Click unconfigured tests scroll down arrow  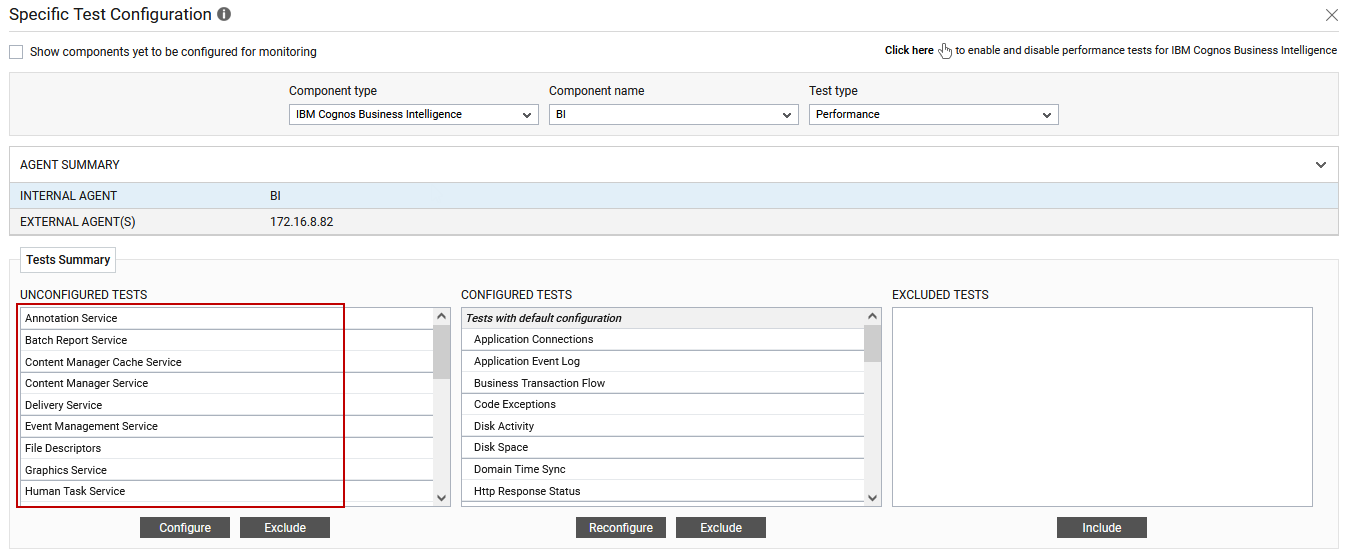pyautogui.click(x=442, y=497)
